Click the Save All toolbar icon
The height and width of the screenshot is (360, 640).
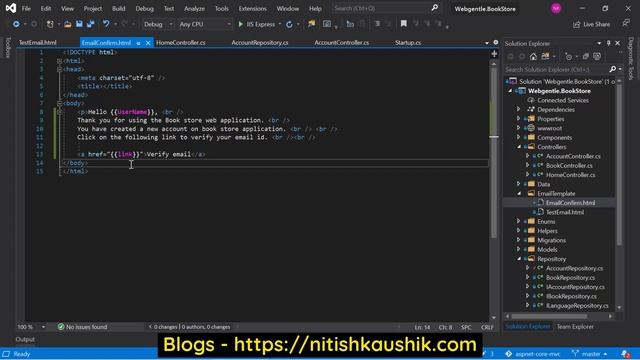click(90, 24)
